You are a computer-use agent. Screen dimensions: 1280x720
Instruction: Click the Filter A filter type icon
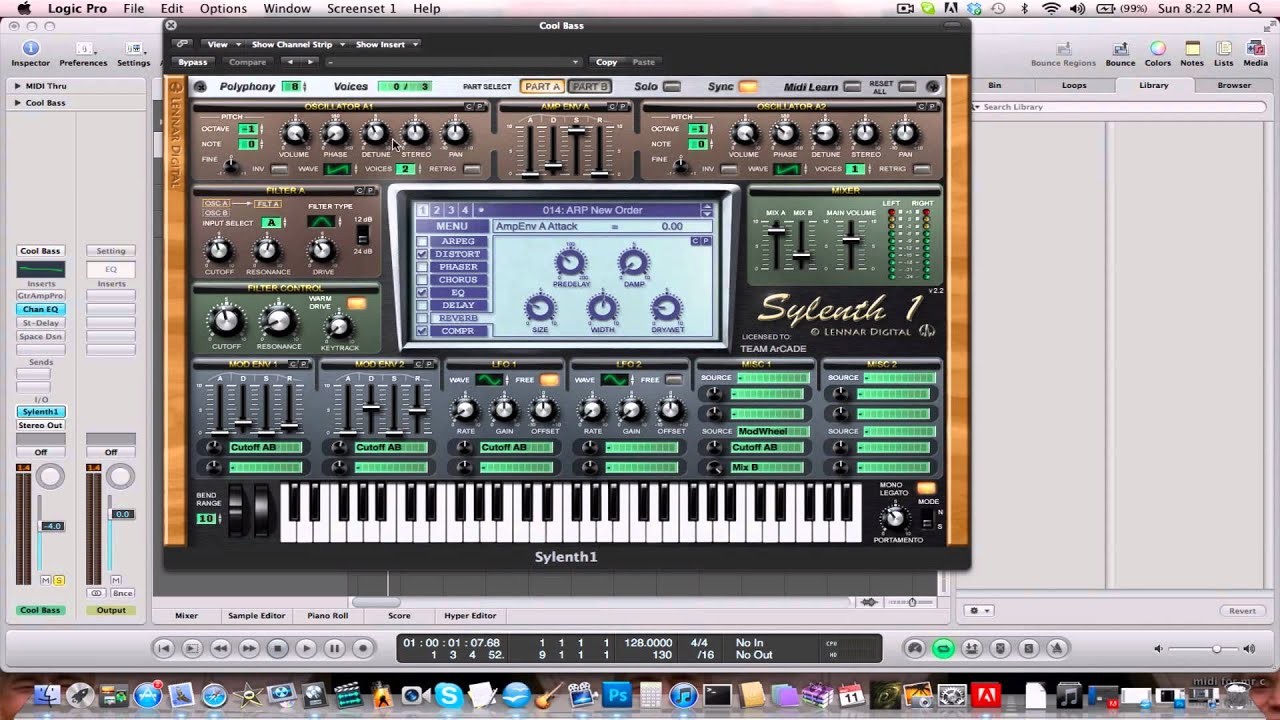tap(321, 222)
